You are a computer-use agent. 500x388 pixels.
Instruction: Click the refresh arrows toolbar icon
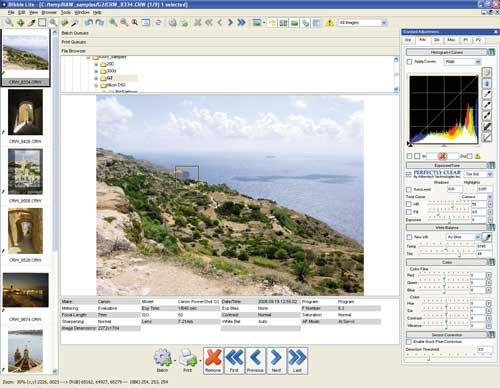click(158, 22)
